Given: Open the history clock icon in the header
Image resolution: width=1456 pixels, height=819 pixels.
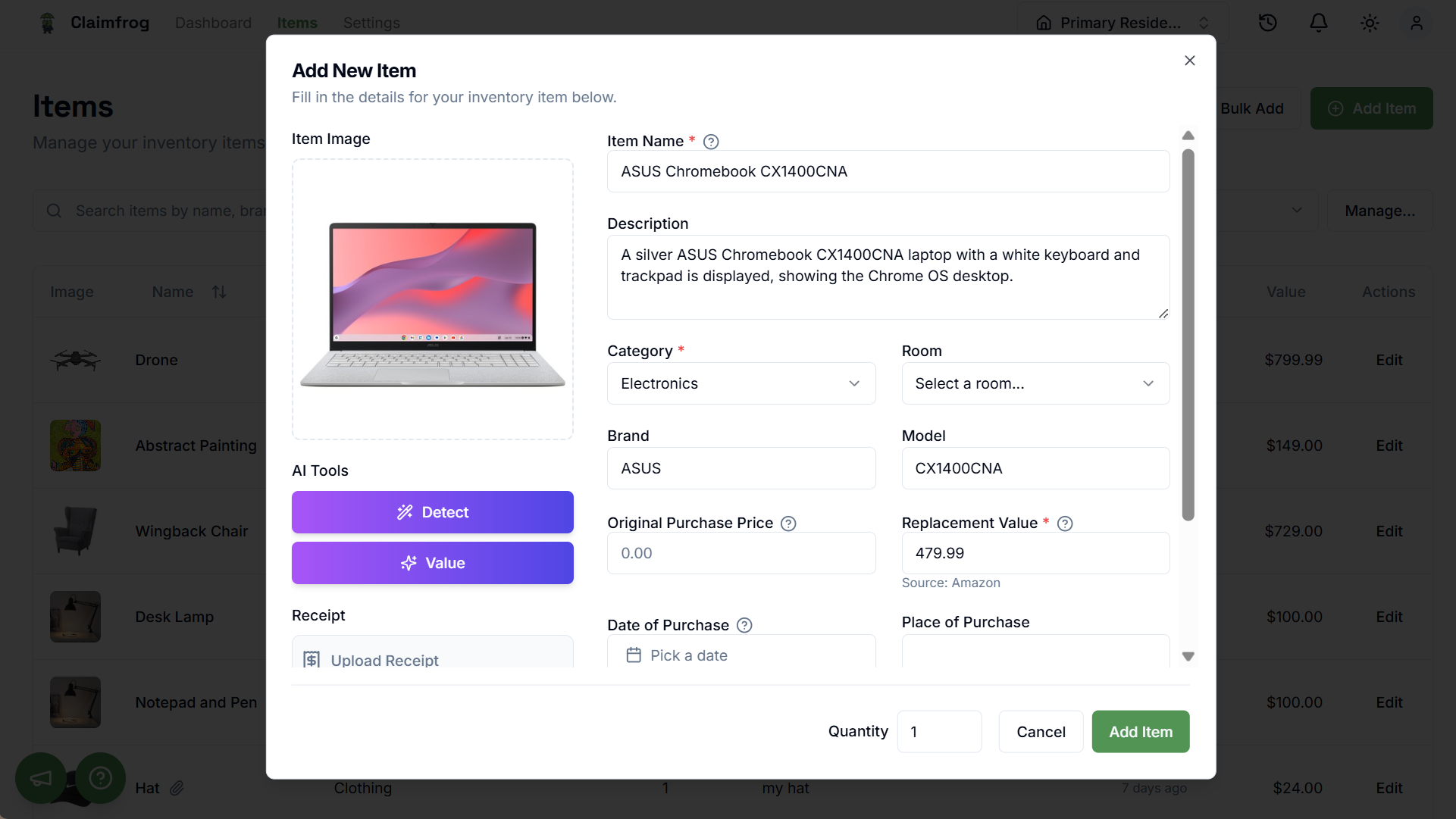Looking at the screenshot, I should [x=1268, y=23].
